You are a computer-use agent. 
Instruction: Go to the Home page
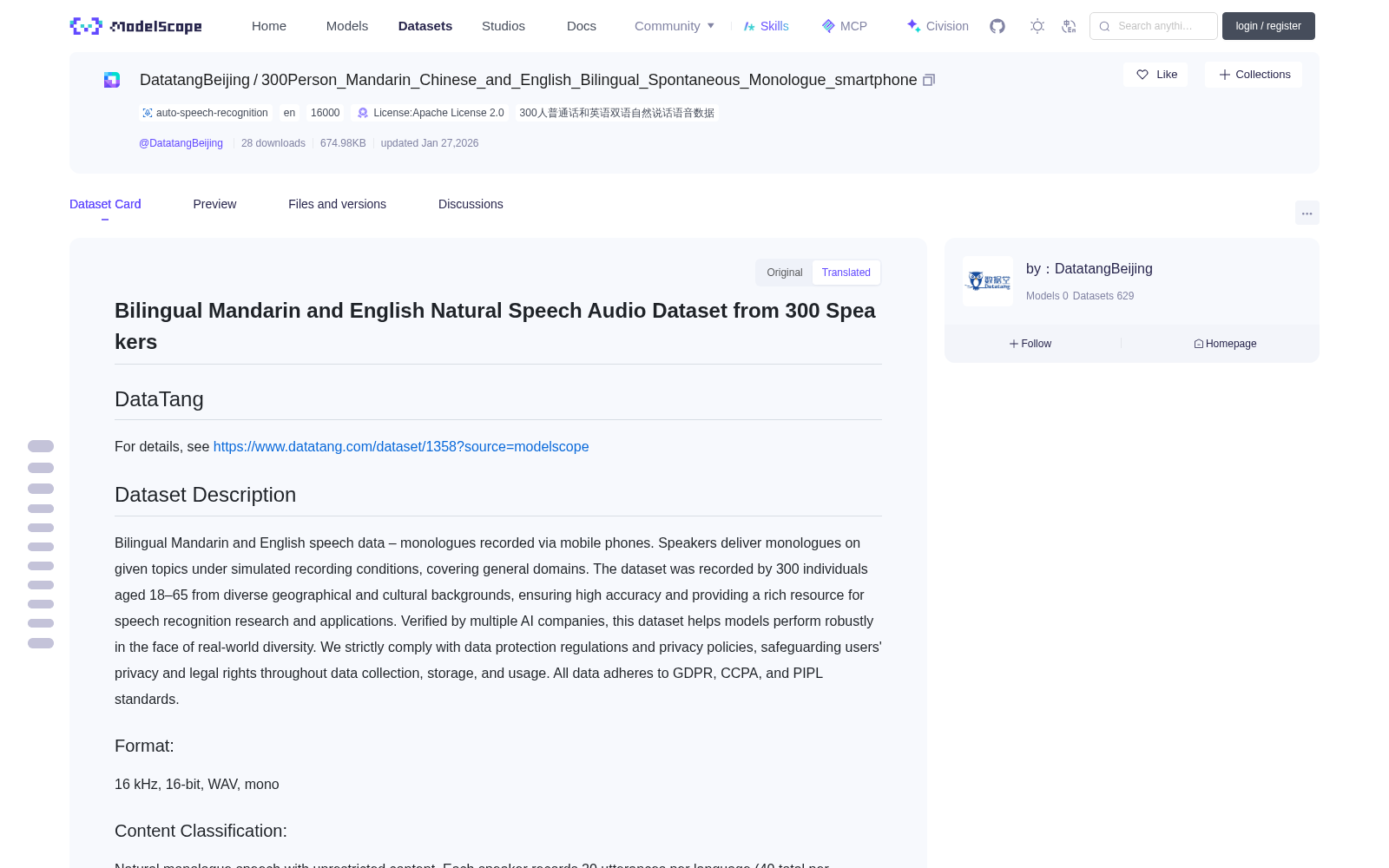pos(269,26)
